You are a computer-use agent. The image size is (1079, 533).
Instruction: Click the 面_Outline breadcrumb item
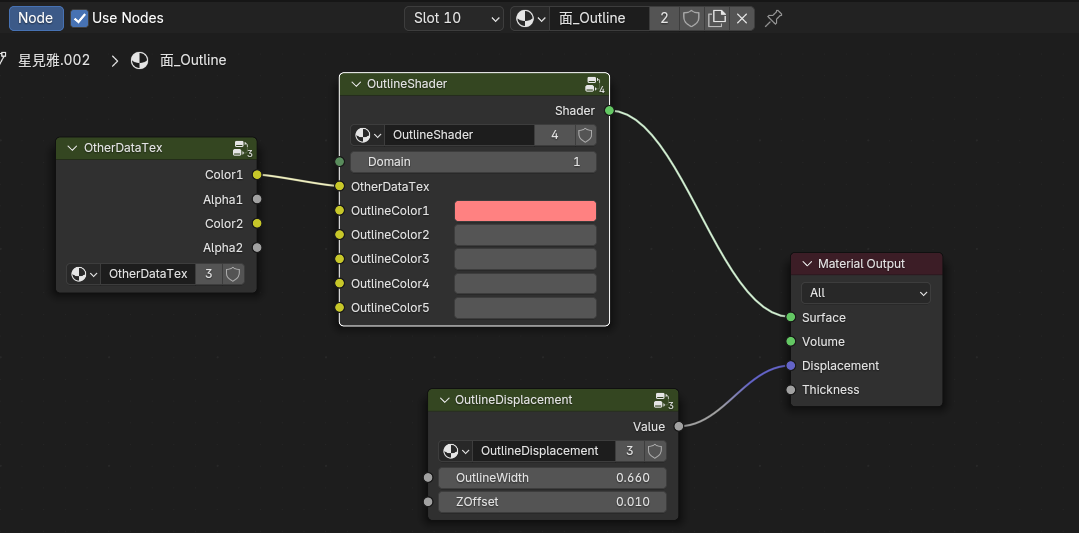pyautogui.click(x=192, y=60)
